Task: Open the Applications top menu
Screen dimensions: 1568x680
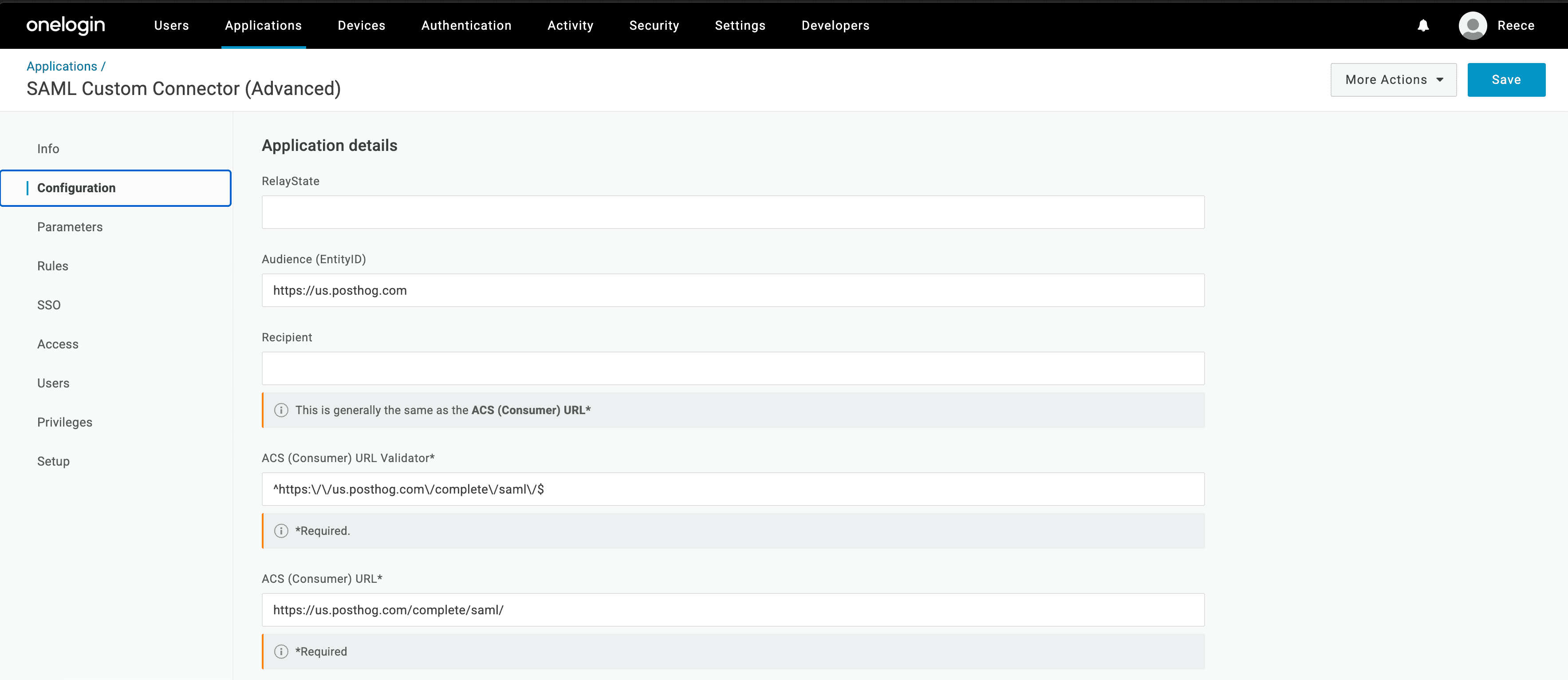Action: click(x=264, y=26)
